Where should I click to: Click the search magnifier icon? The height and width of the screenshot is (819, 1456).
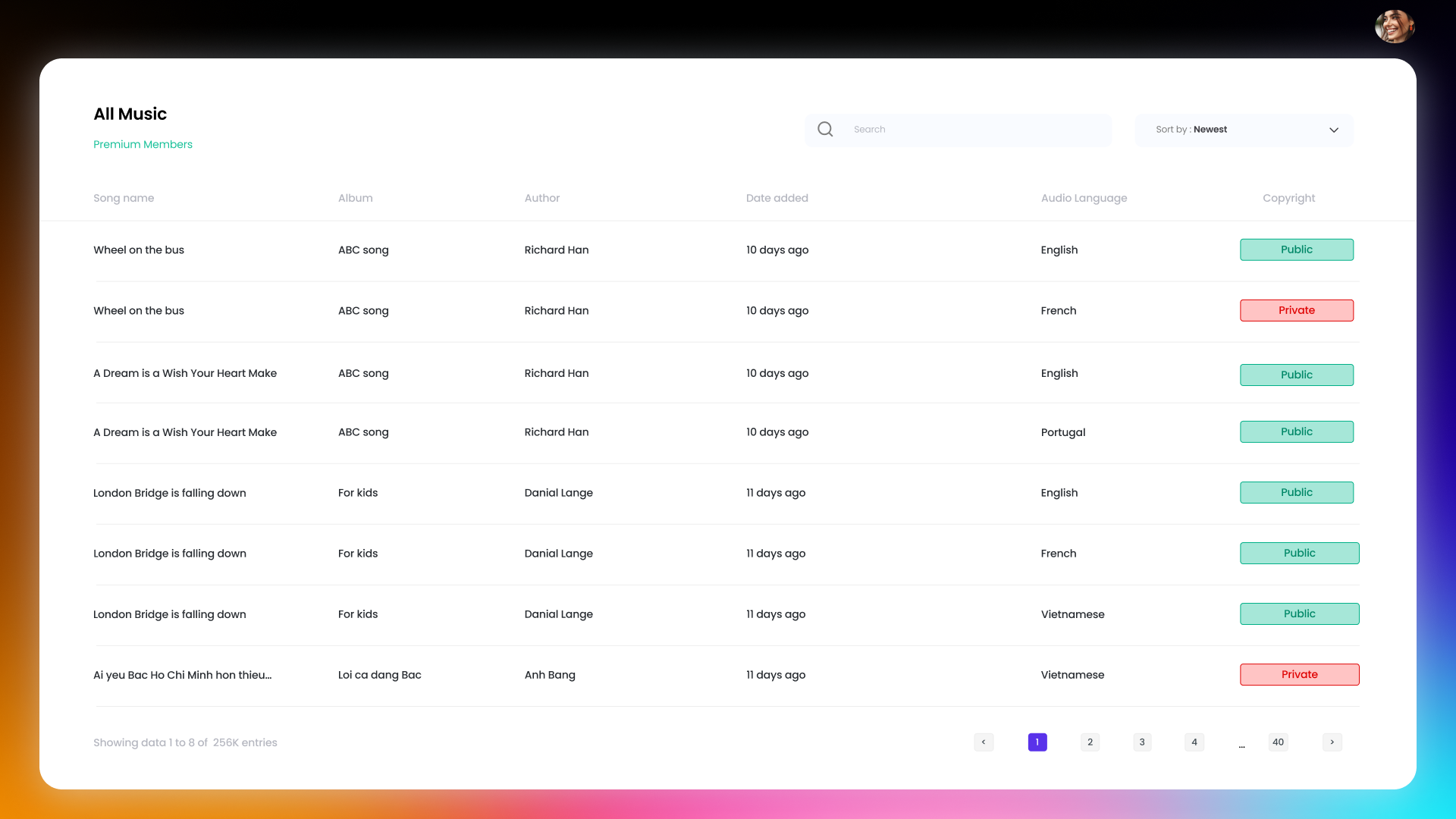click(x=825, y=130)
